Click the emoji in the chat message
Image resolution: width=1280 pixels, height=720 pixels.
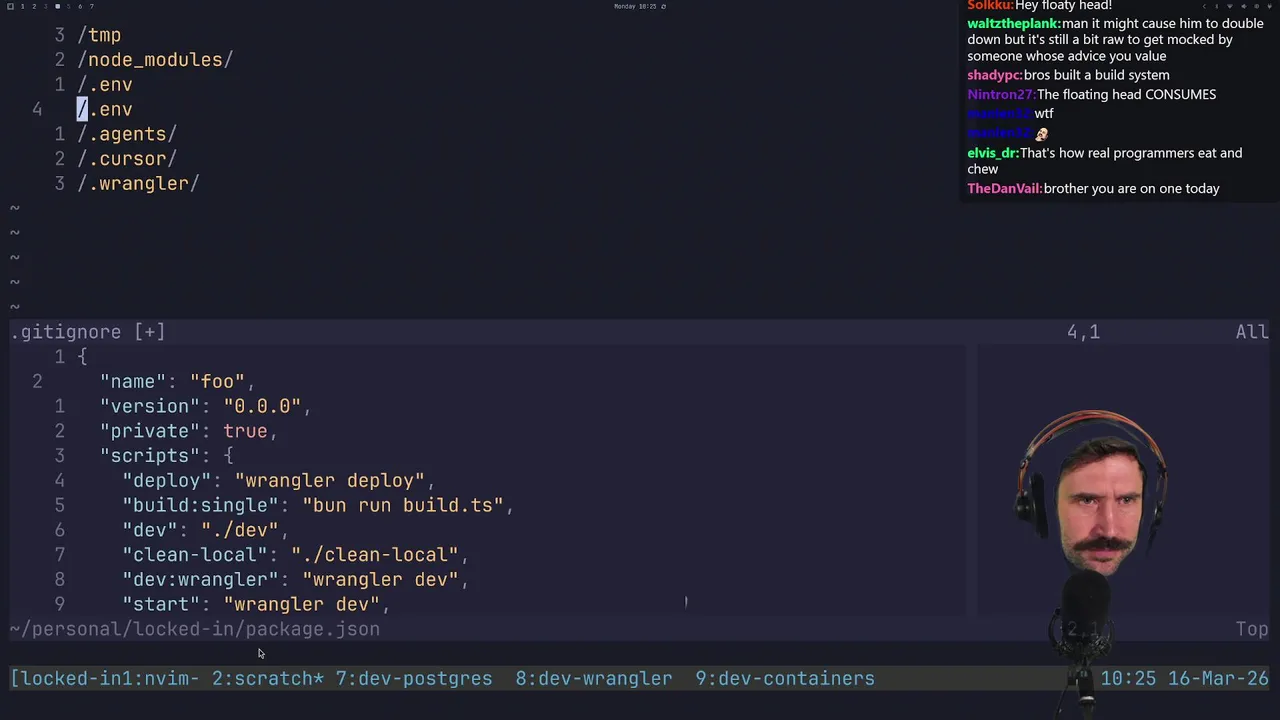point(1042,133)
